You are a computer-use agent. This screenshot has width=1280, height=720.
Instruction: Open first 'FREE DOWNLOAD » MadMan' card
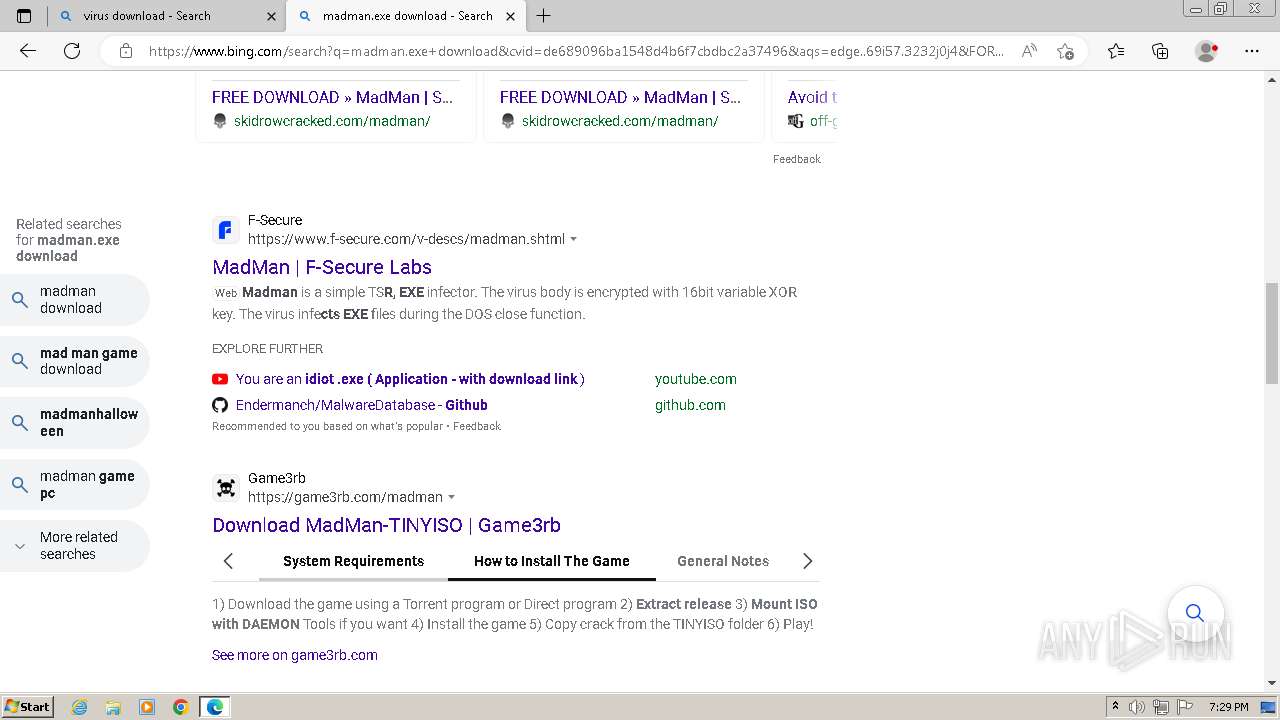[x=333, y=97]
